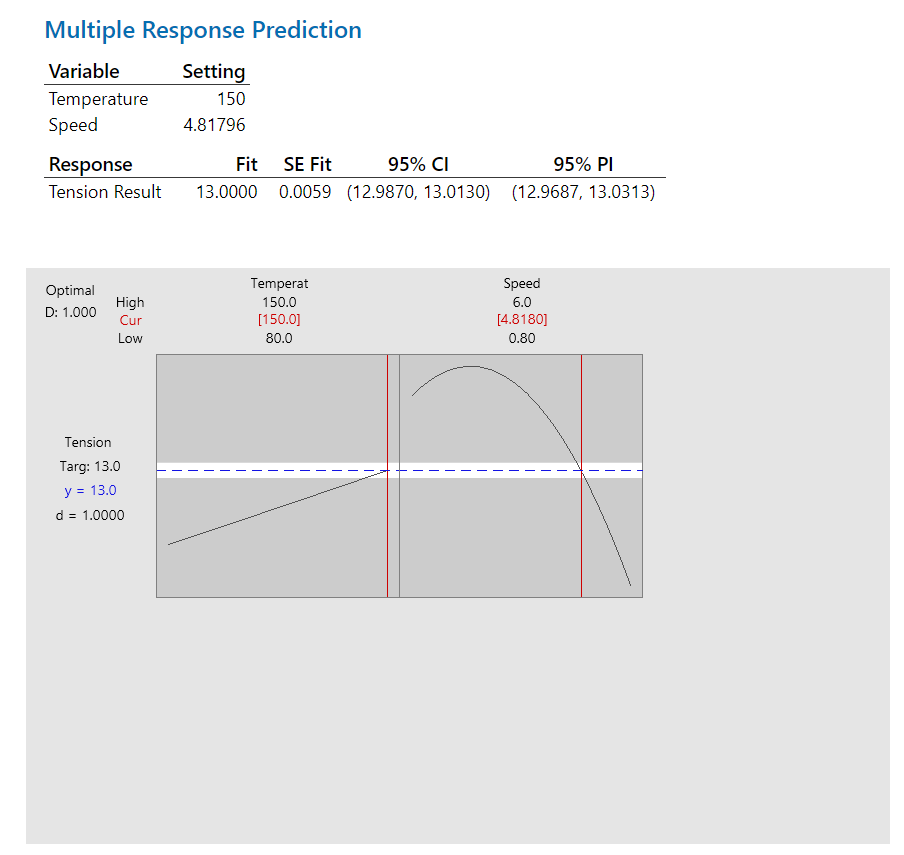Viewport: 904px width, 855px height.
Task: Click the Speed setting value 4.81796
Action: [214, 125]
